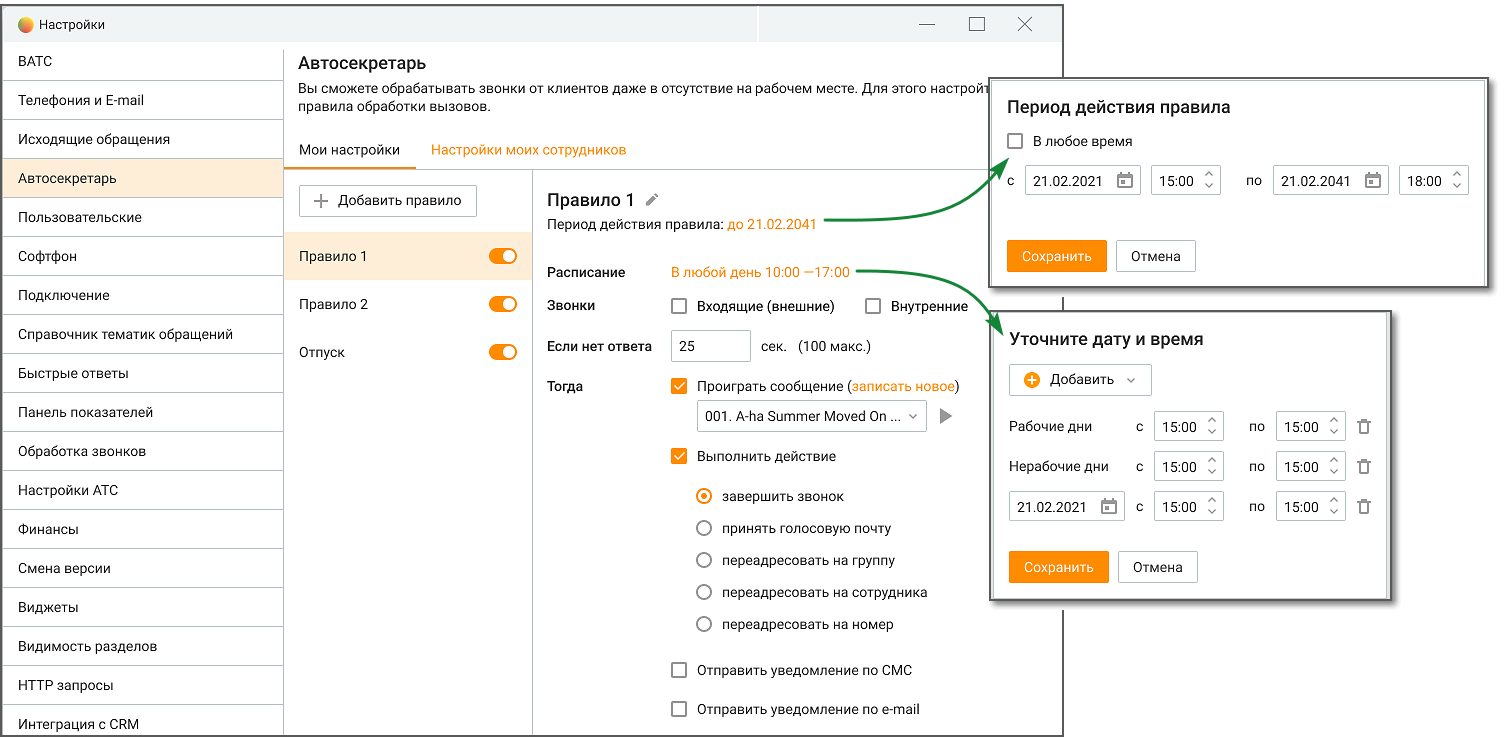Enable В любое время checkbox
This screenshot has width=1505, height=737.
pyautogui.click(x=1015, y=141)
